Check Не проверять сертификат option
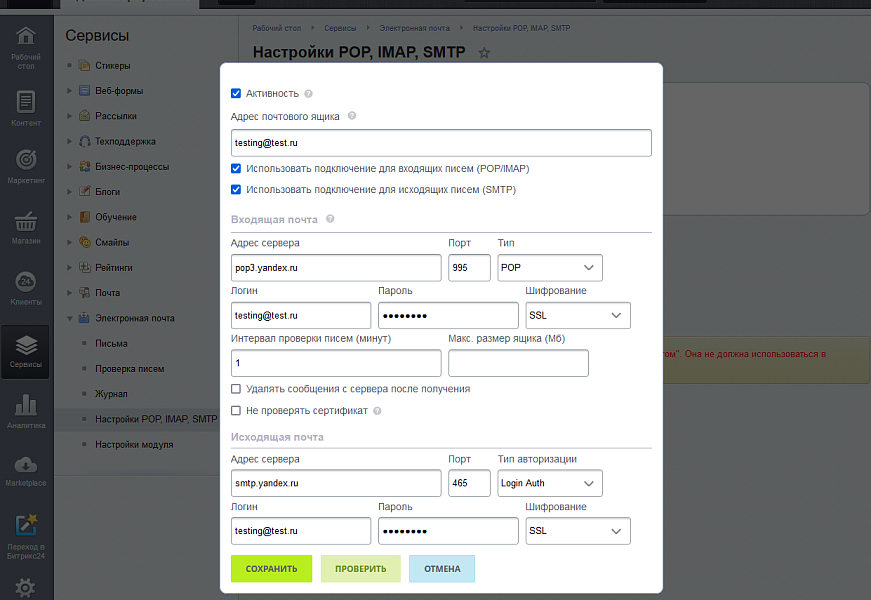This screenshot has width=871, height=600. click(x=236, y=410)
